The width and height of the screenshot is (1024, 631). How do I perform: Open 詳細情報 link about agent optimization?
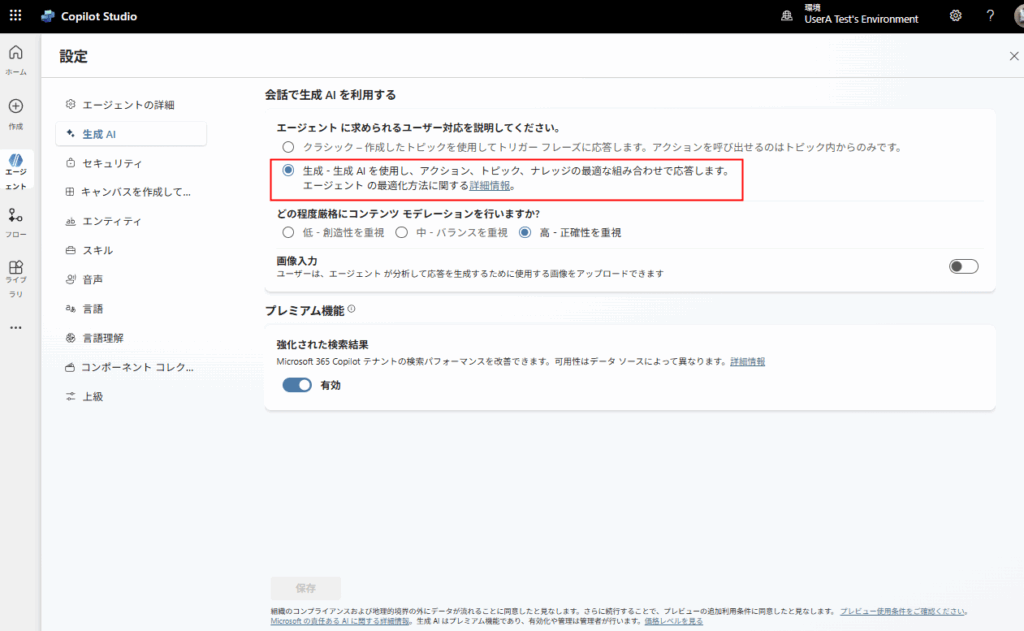(490, 186)
